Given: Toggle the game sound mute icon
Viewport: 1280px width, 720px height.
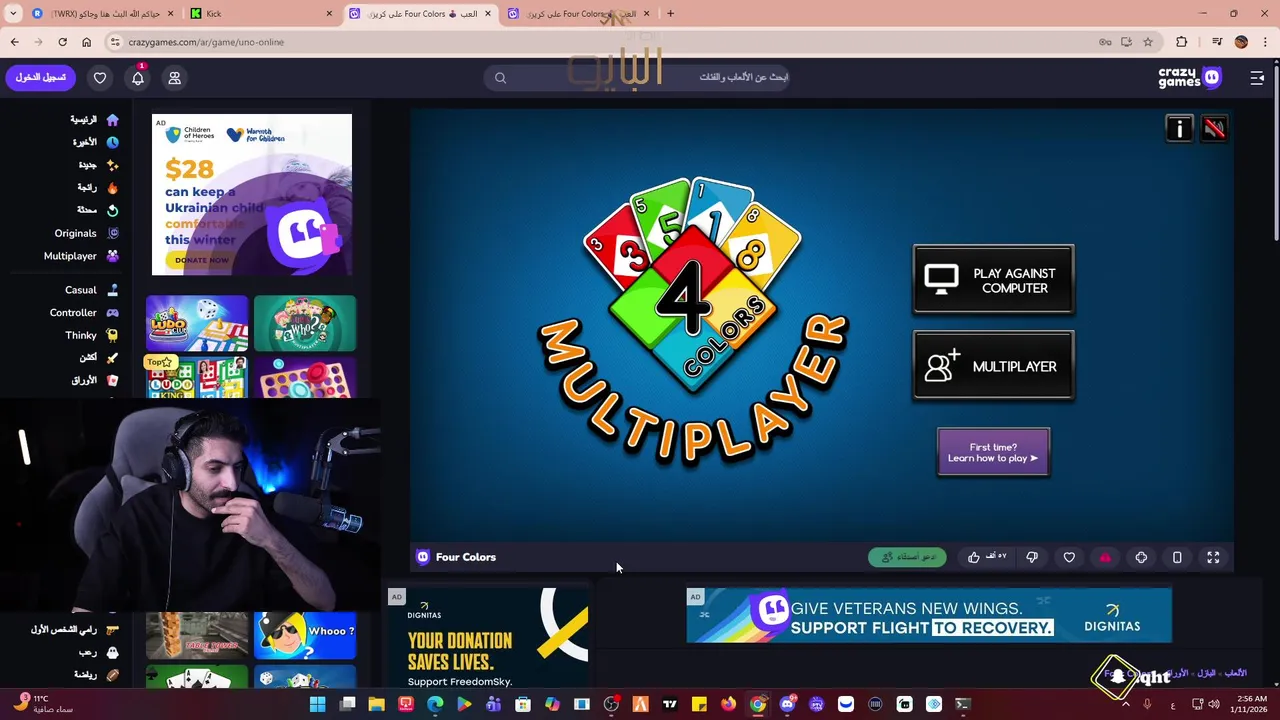Looking at the screenshot, I should click(1214, 128).
